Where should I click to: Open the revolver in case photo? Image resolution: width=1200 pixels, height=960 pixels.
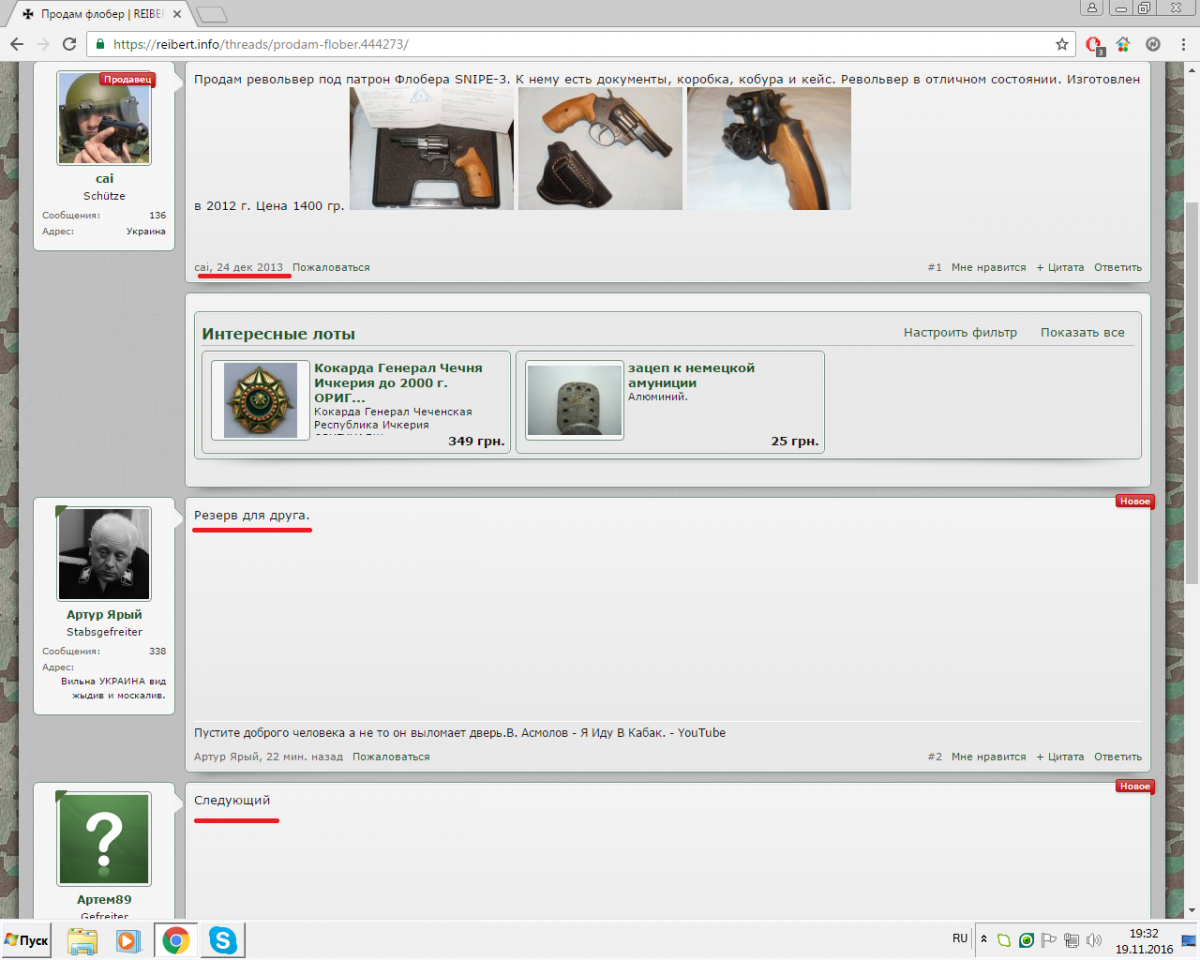tap(431, 148)
